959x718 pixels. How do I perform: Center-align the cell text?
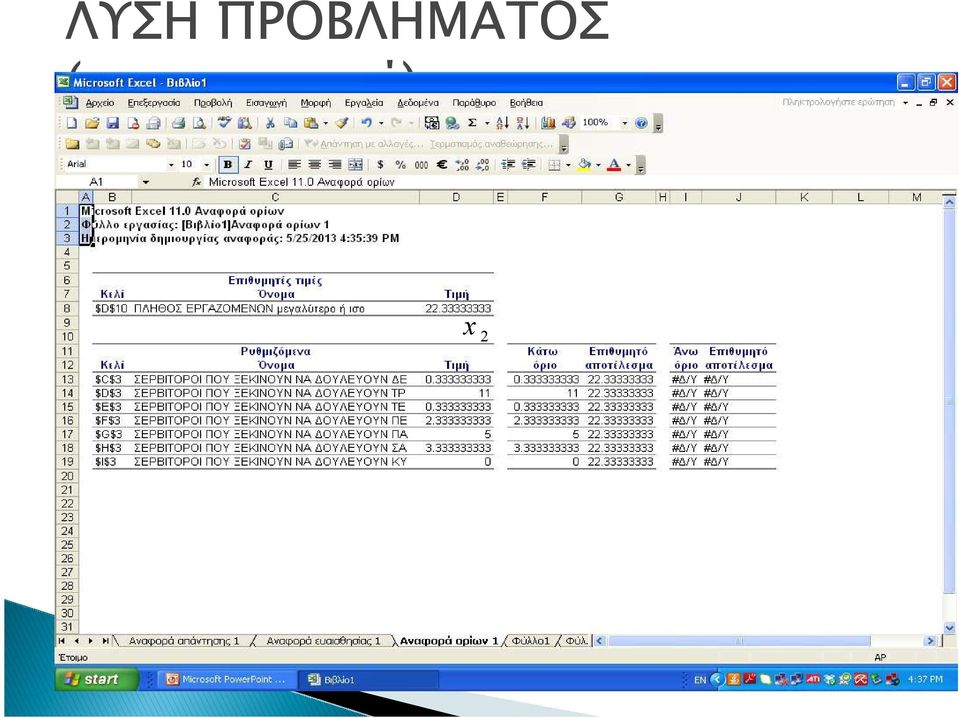(x=314, y=165)
